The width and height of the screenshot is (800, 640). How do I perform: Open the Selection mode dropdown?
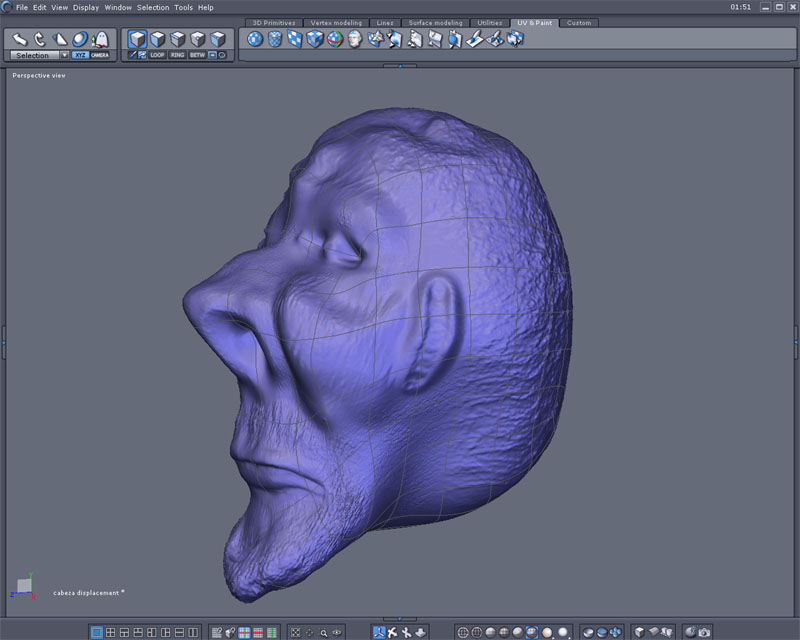65,55
